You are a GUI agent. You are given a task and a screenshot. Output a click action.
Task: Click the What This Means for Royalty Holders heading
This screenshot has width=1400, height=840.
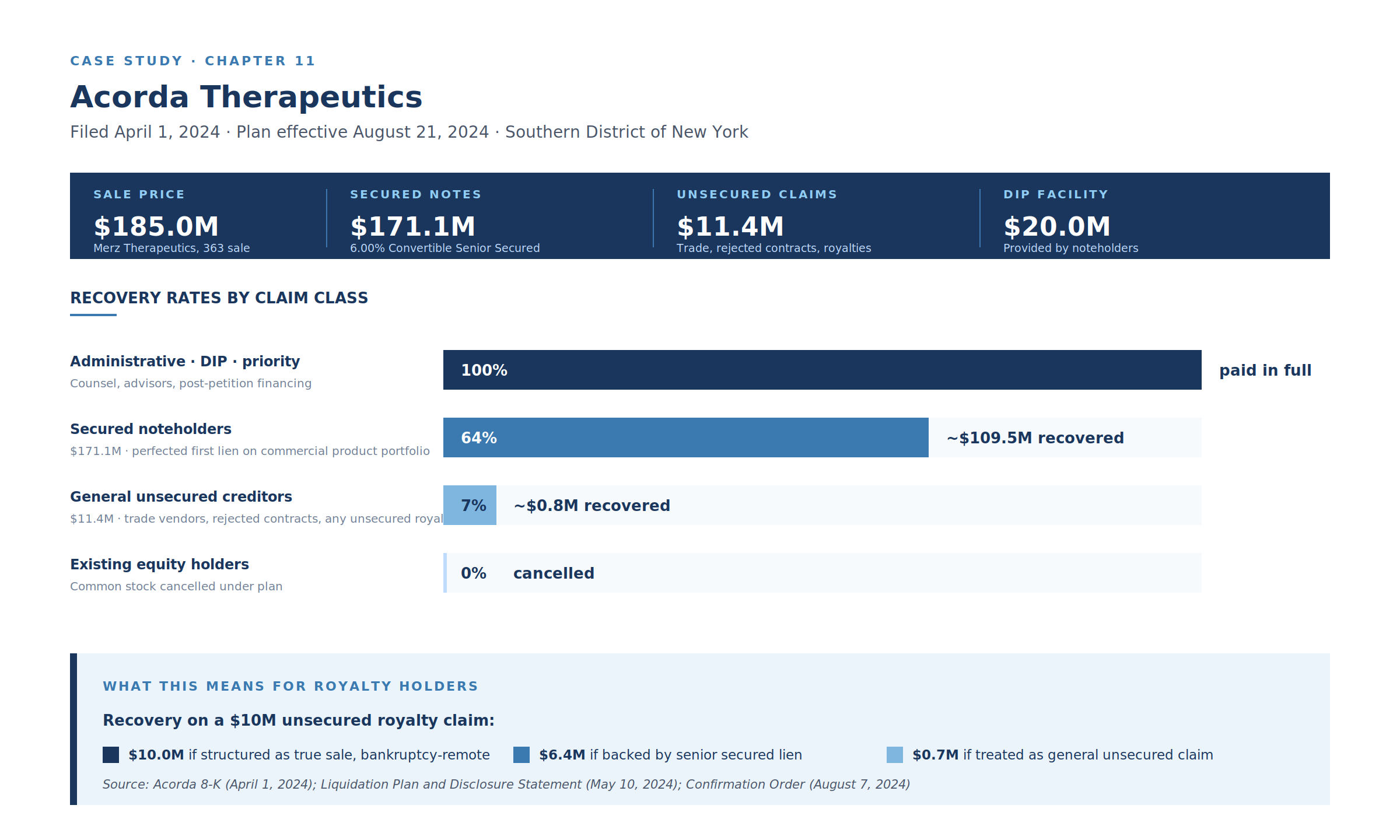(x=290, y=686)
